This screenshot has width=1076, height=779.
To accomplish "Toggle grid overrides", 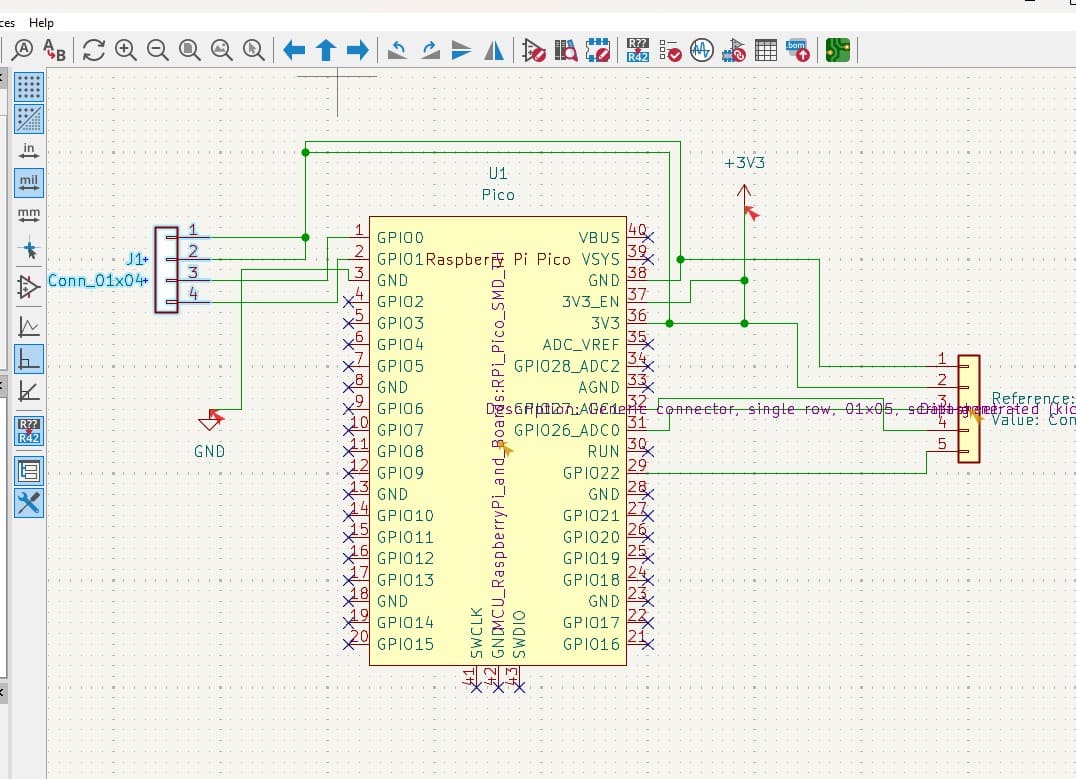I will 29,119.
